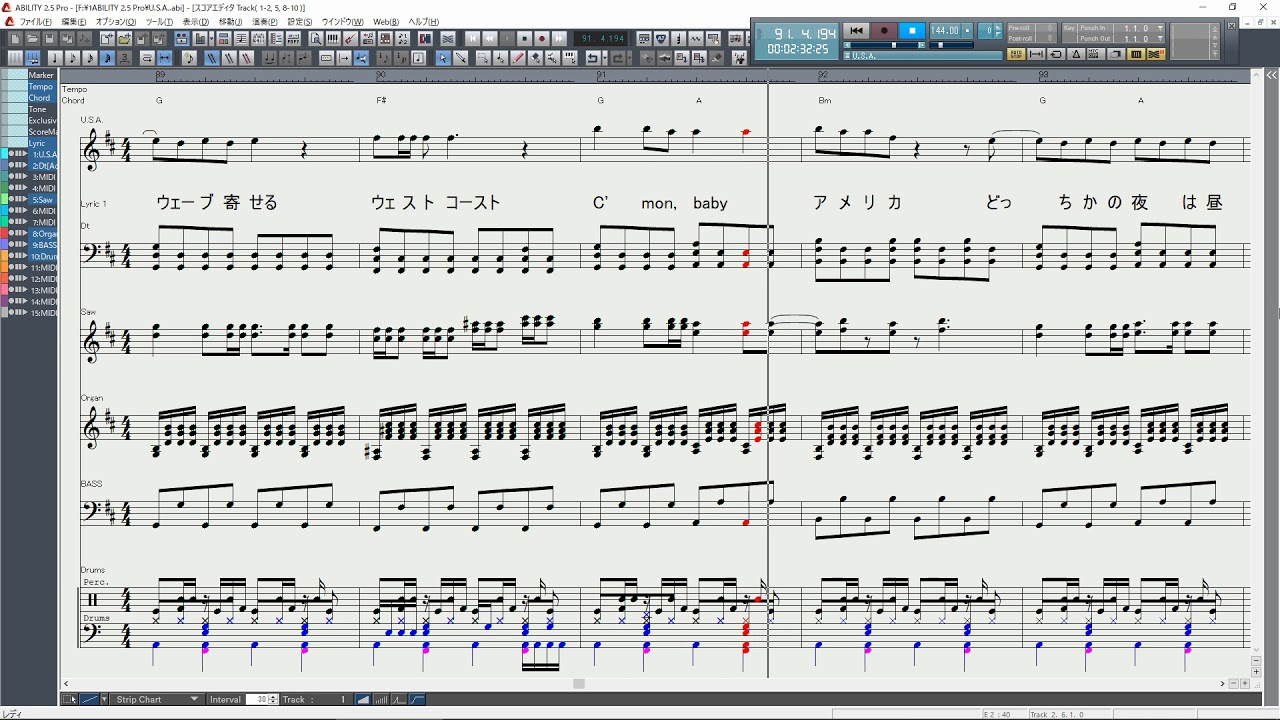Open the redo history dropdown arrow
Screen dimensions: 1280x720
tap(631, 58)
